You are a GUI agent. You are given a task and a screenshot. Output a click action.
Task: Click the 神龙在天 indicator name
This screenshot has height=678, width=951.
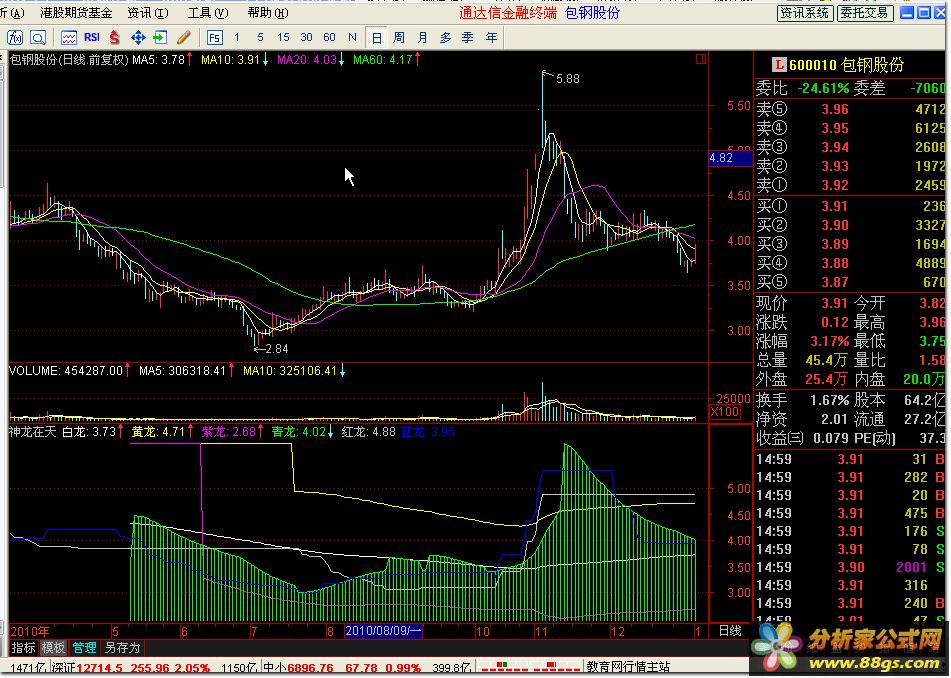point(33,432)
